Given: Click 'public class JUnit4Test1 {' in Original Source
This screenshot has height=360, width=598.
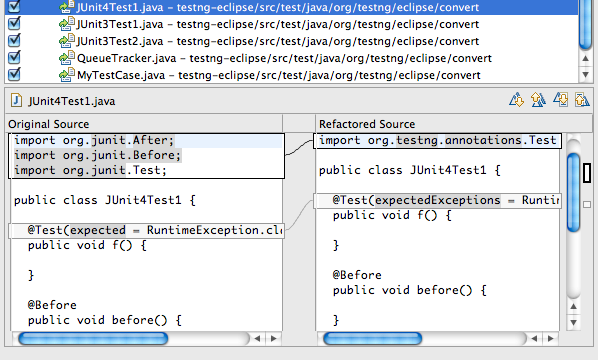Looking at the screenshot, I should point(105,200).
